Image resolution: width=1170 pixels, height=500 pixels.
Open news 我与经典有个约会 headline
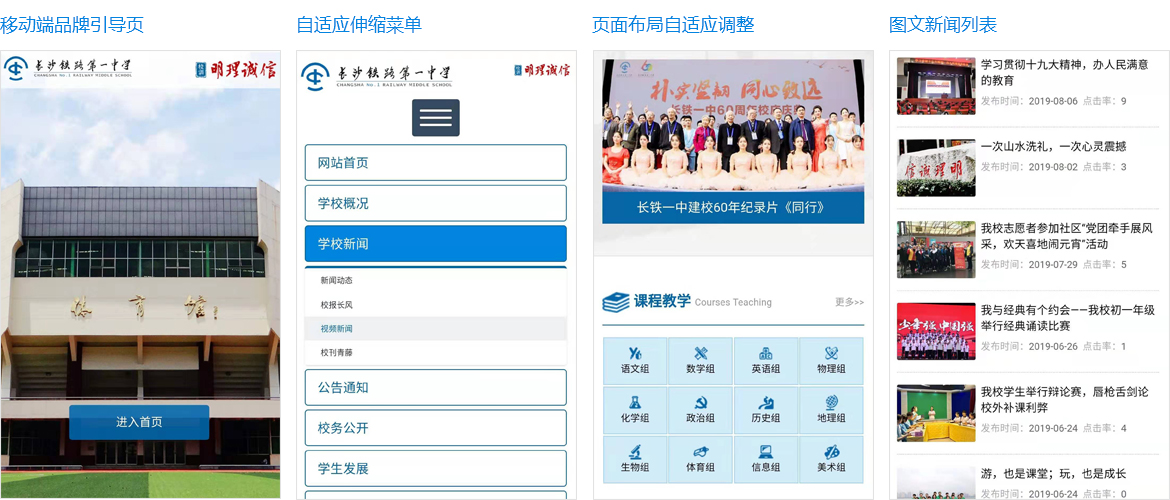[x=1068, y=318]
